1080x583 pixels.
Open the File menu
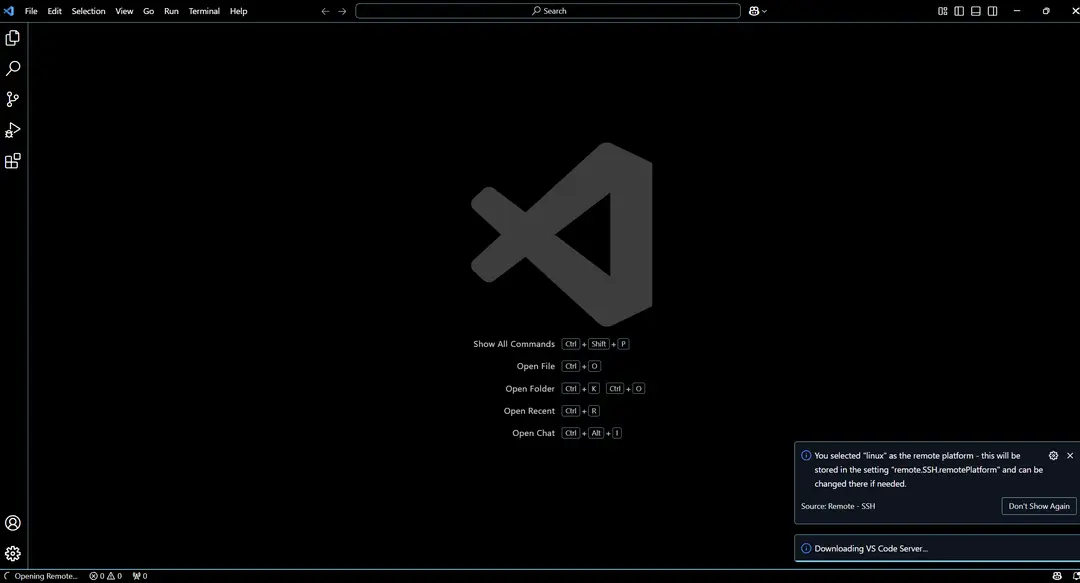point(31,11)
